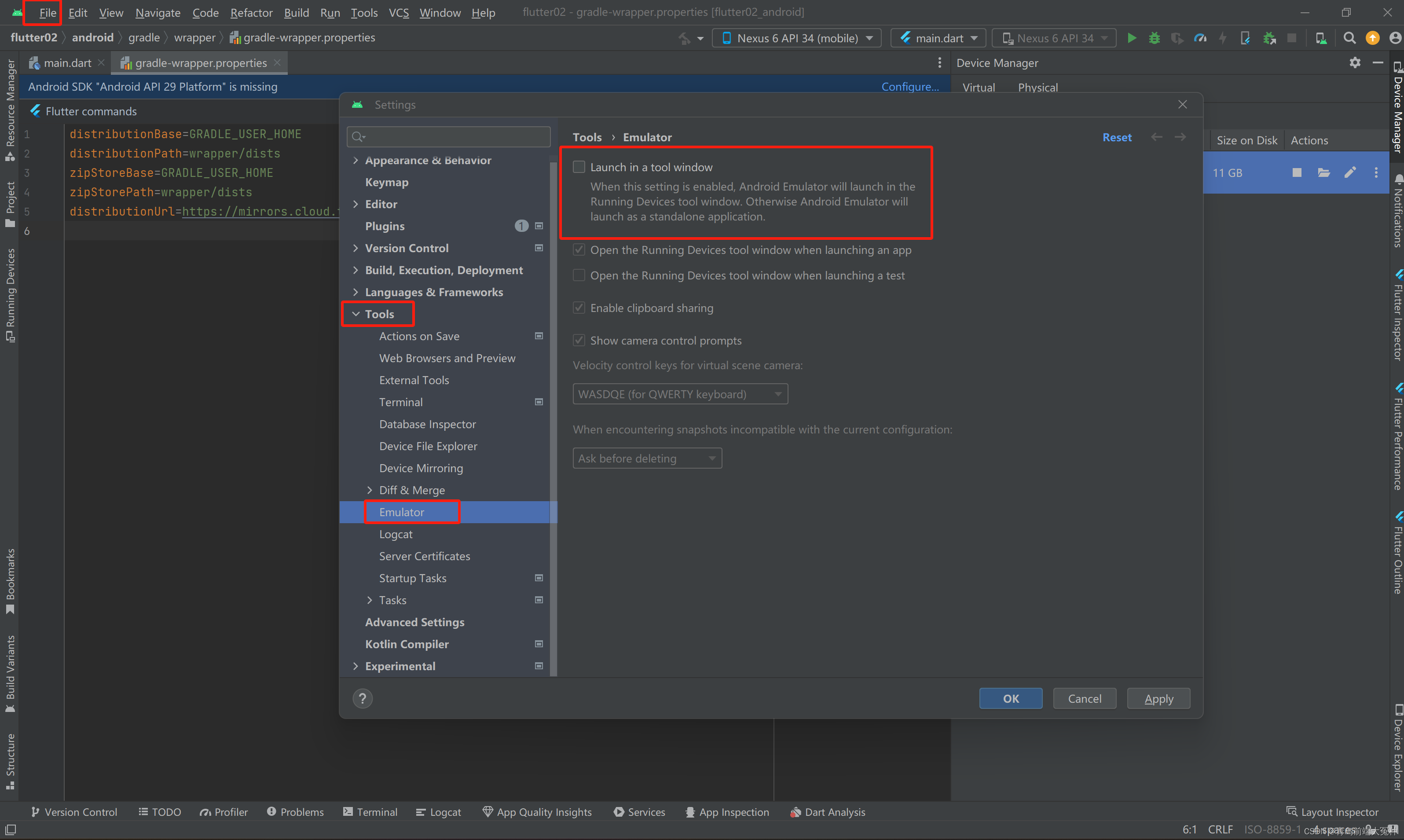Expand Build, Execution, Deployment settings node
1404x840 pixels.
[356, 270]
